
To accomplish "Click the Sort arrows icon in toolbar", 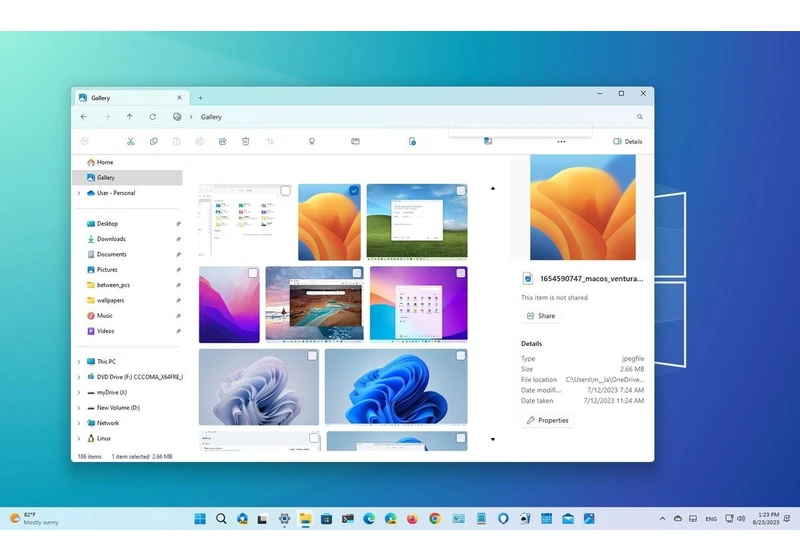I will click(270, 141).
